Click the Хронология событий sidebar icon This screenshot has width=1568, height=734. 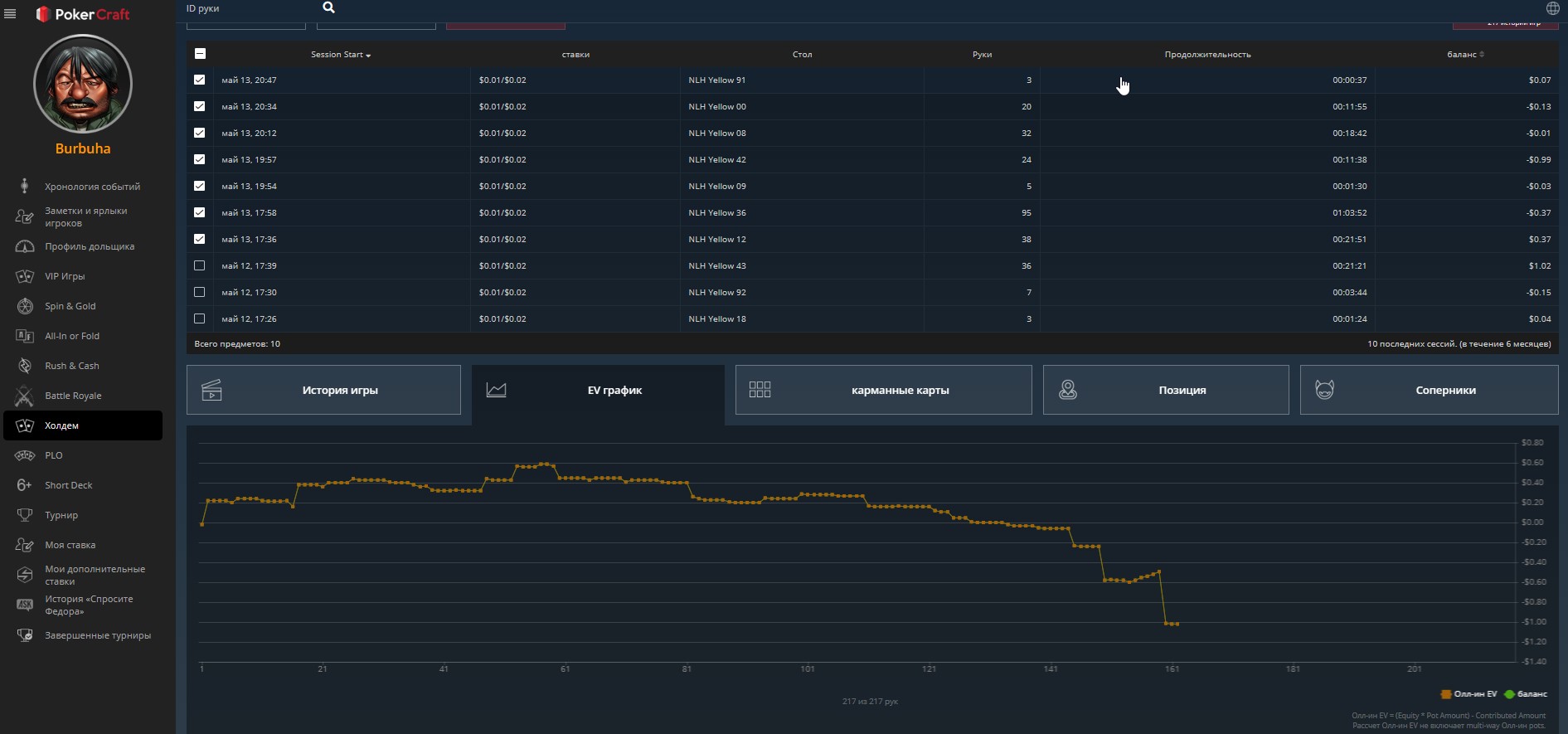(x=24, y=186)
